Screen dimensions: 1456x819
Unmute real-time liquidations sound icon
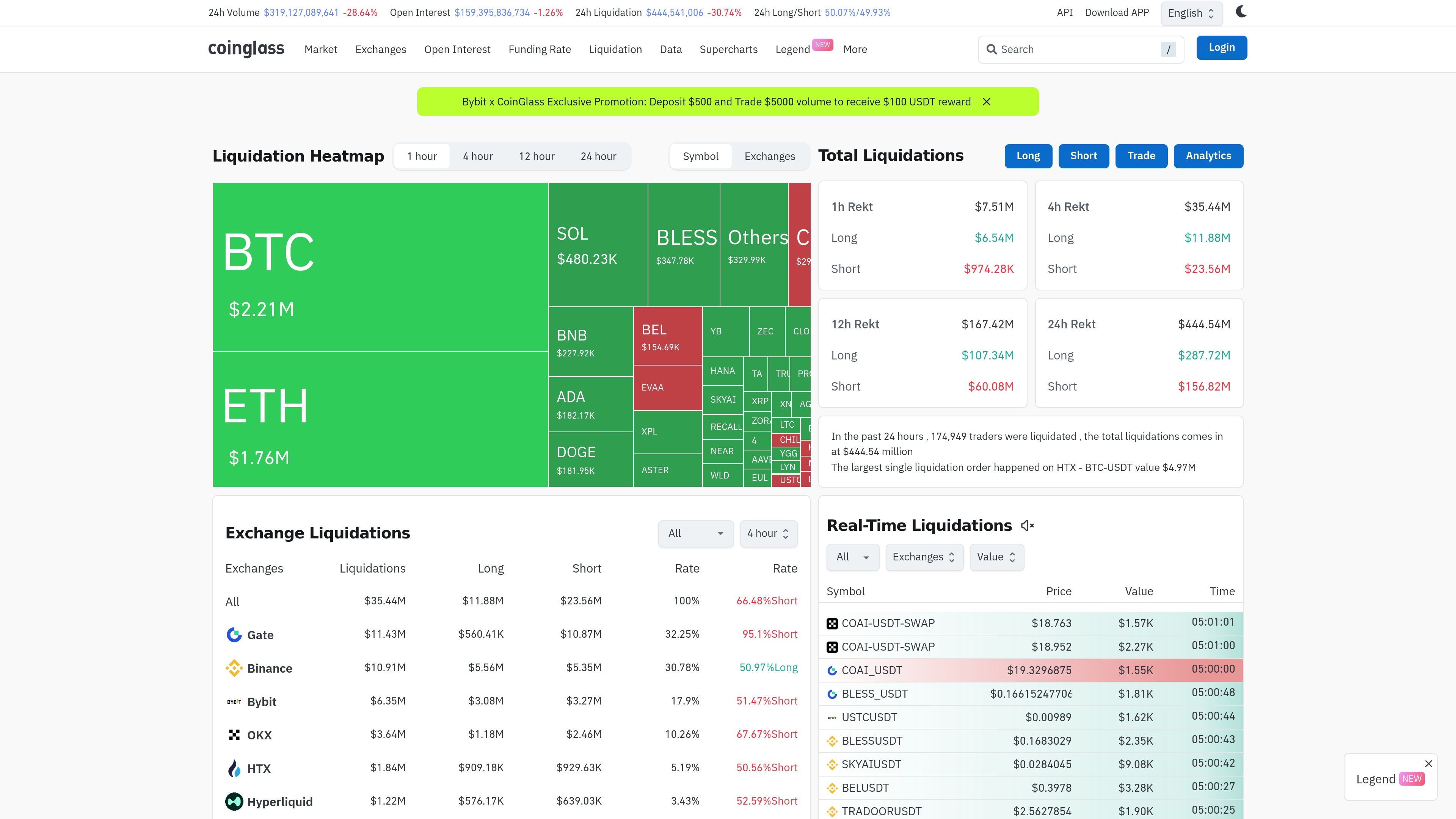coord(1027,526)
